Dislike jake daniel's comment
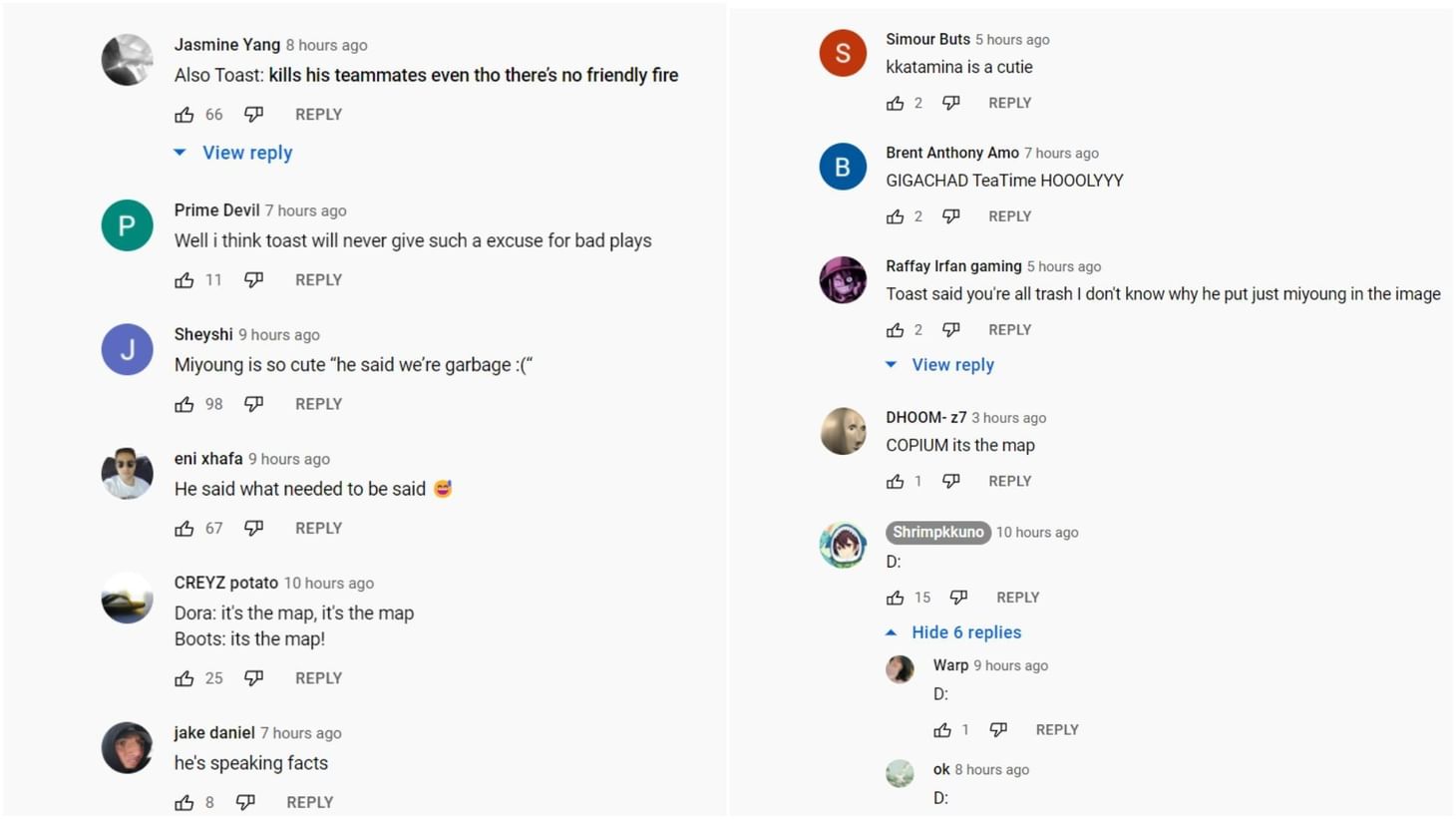This screenshot has height=819, width=1456. click(x=246, y=801)
